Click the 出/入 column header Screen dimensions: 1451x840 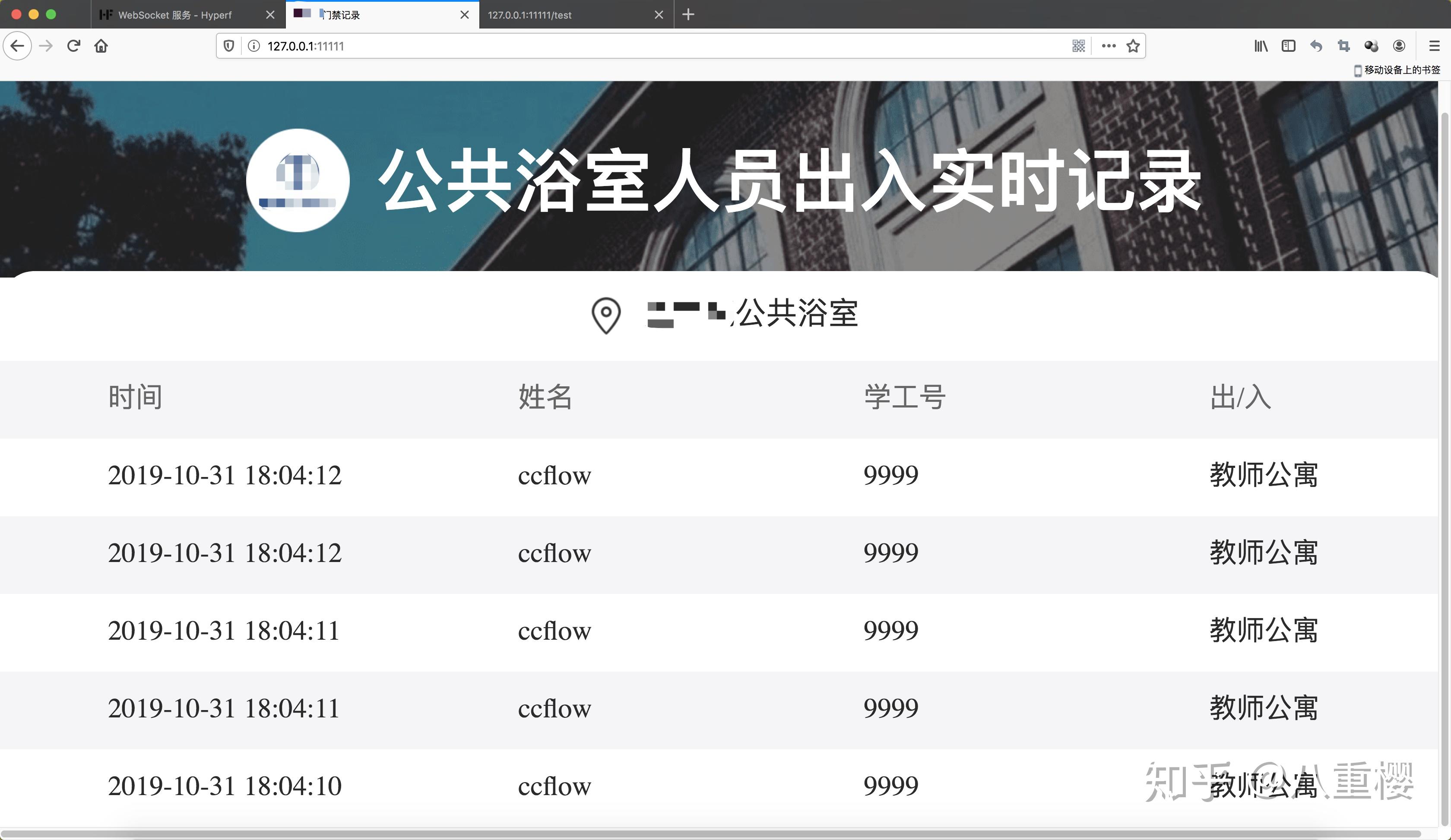click(1240, 397)
